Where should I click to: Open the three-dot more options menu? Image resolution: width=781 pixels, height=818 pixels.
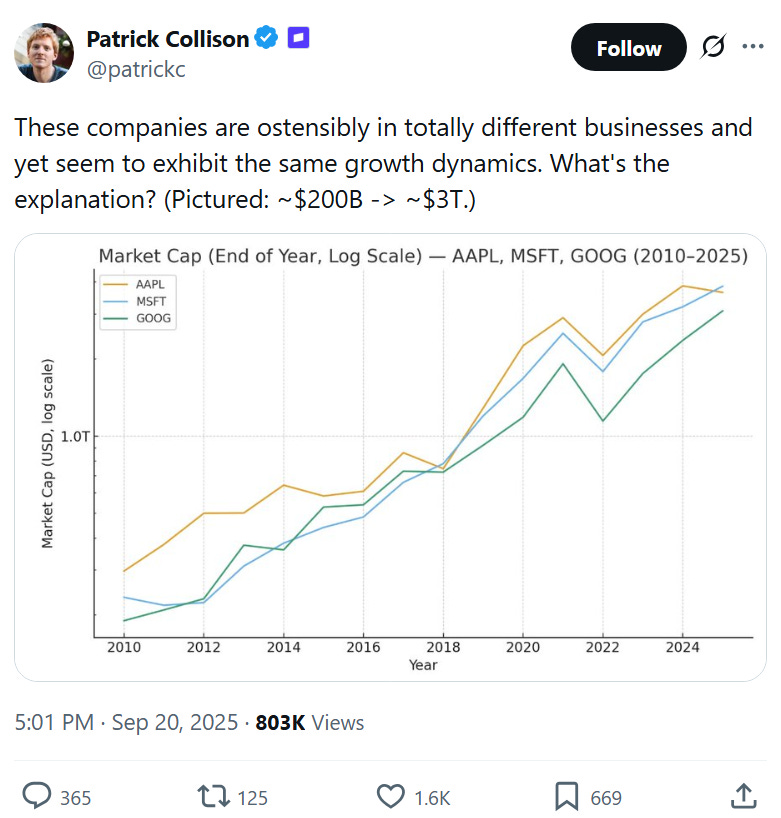(x=752, y=48)
